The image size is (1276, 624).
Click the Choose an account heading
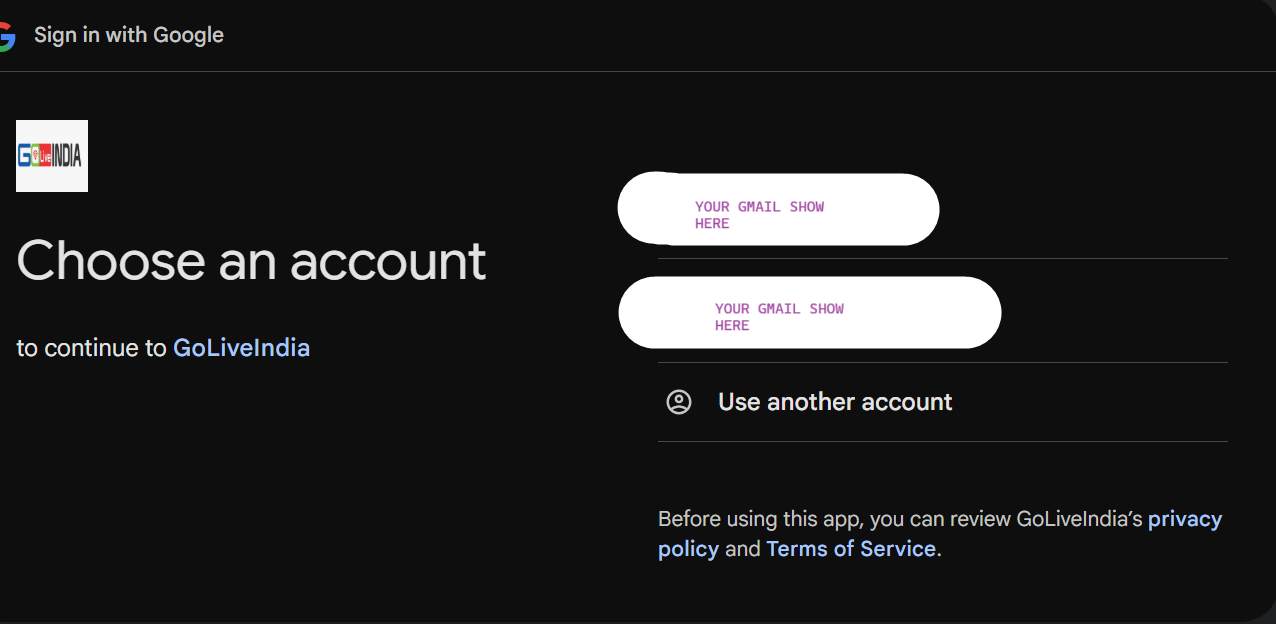click(x=251, y=260)
